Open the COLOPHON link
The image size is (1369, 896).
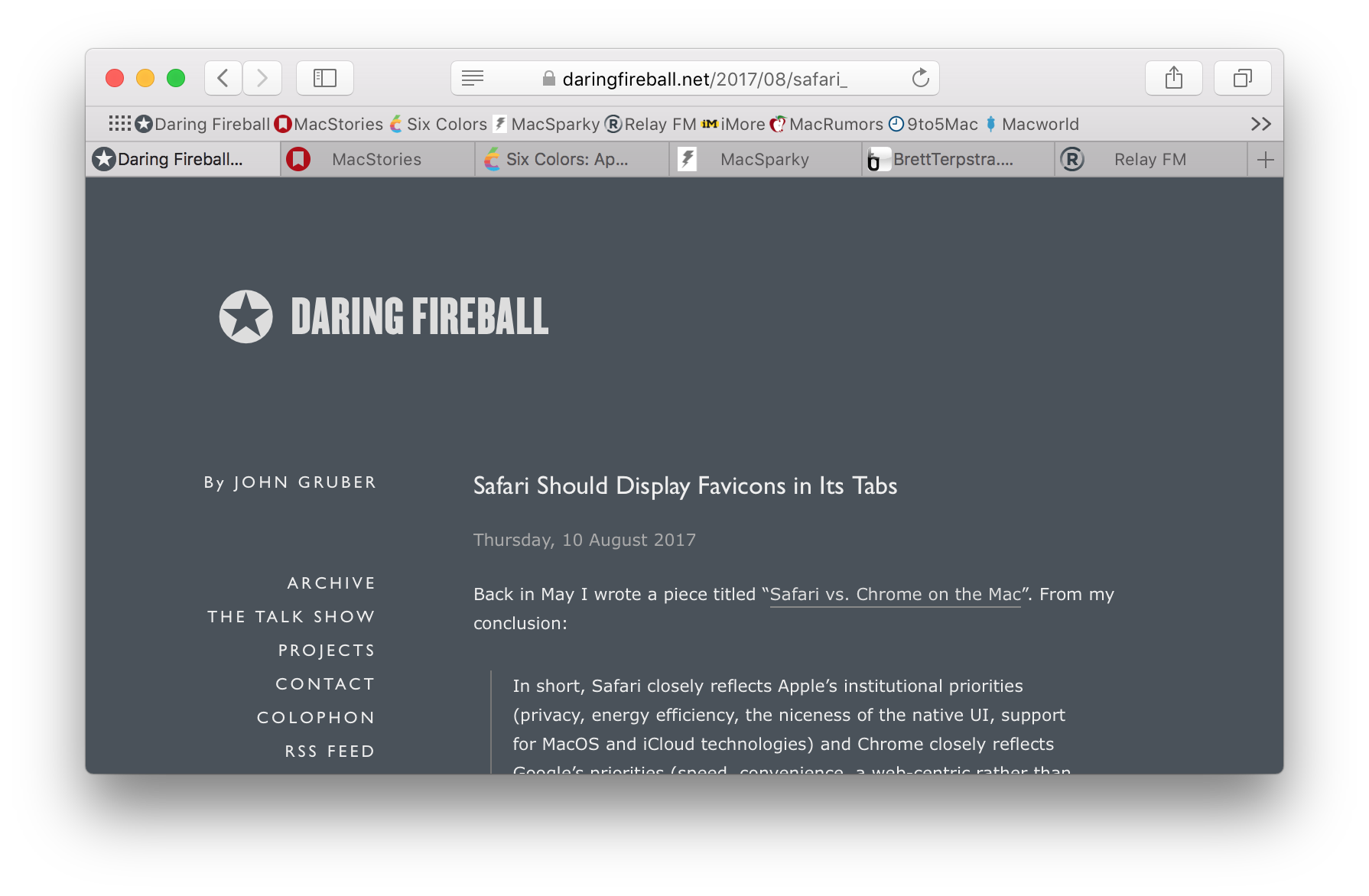[316, 718]
